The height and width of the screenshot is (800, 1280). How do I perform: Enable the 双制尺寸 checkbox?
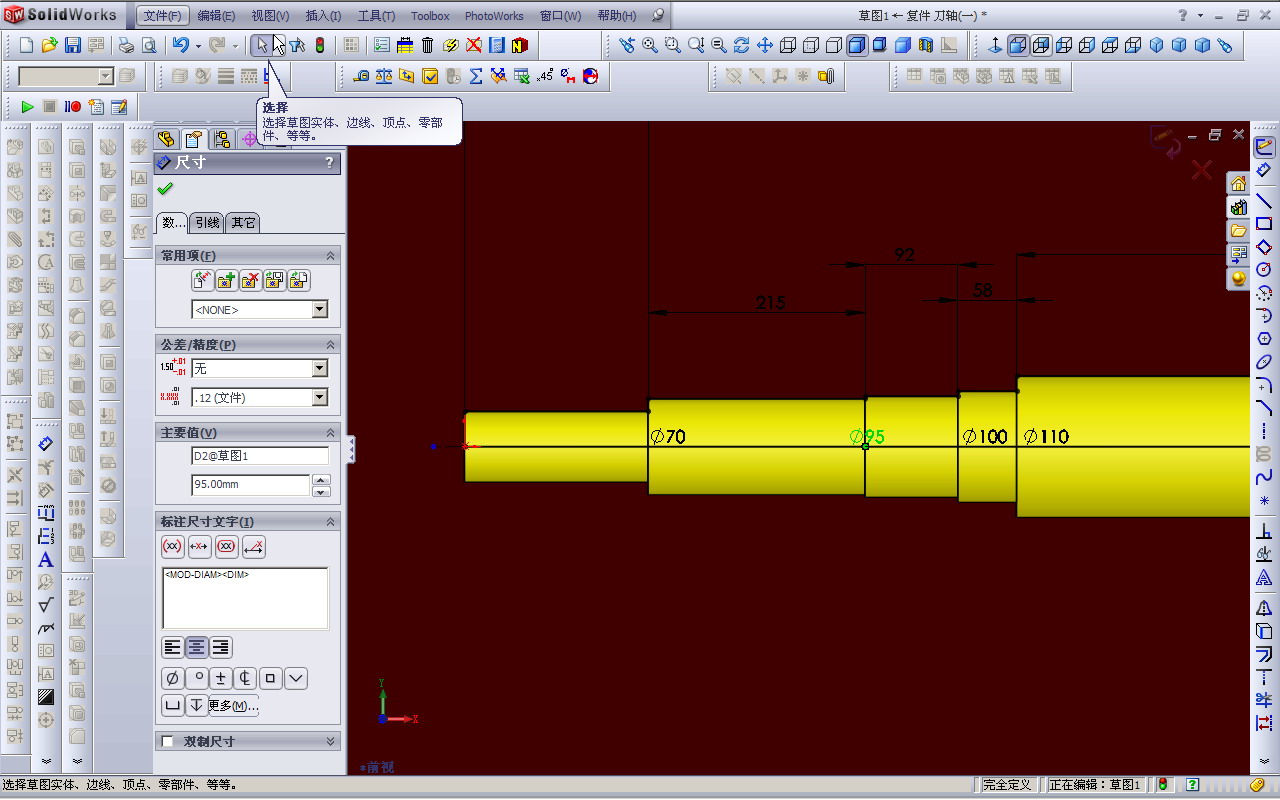point(168,742)
